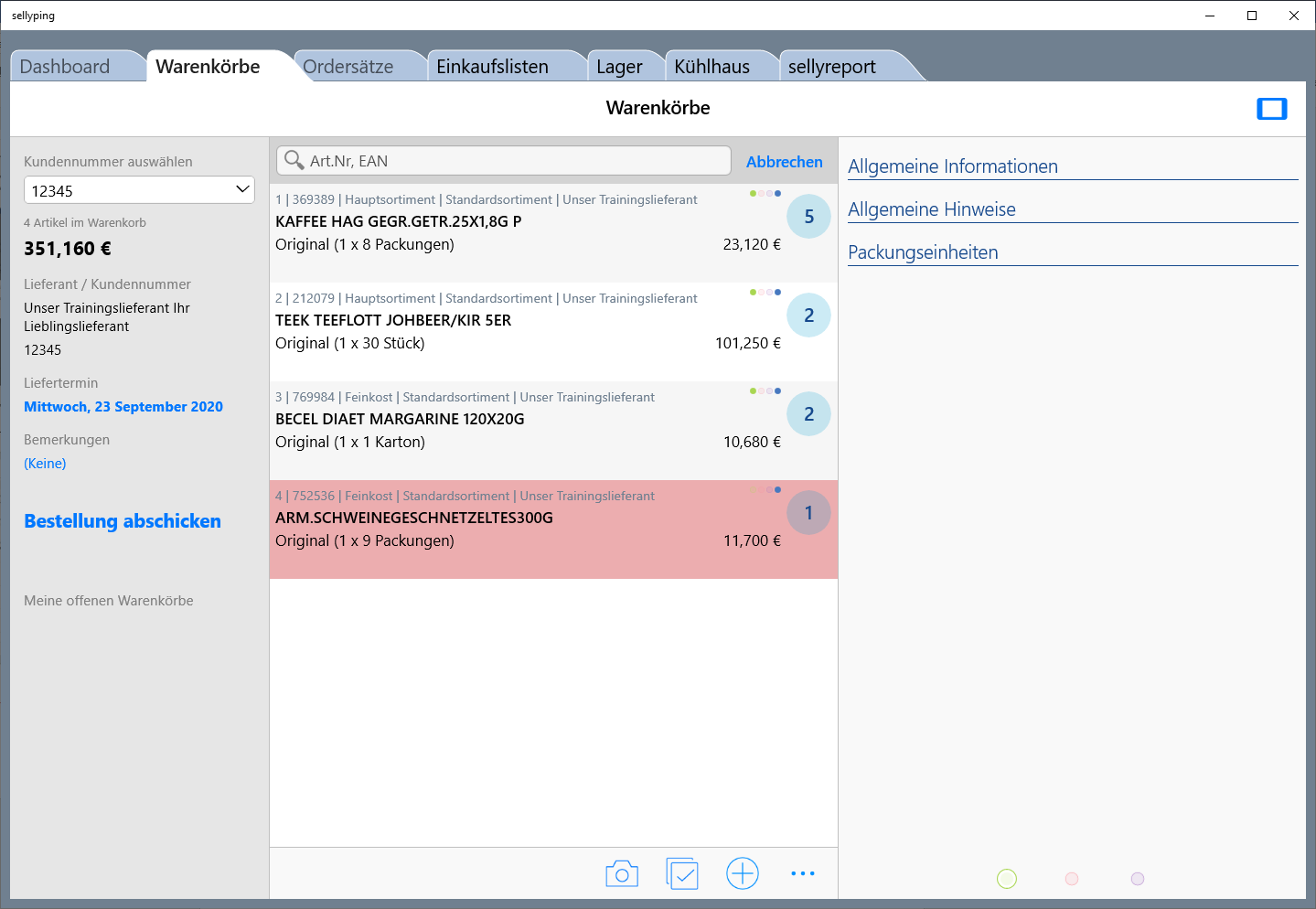Select the pink circle indicator
Screen dimensions: 1316x909
point(1072,879)
